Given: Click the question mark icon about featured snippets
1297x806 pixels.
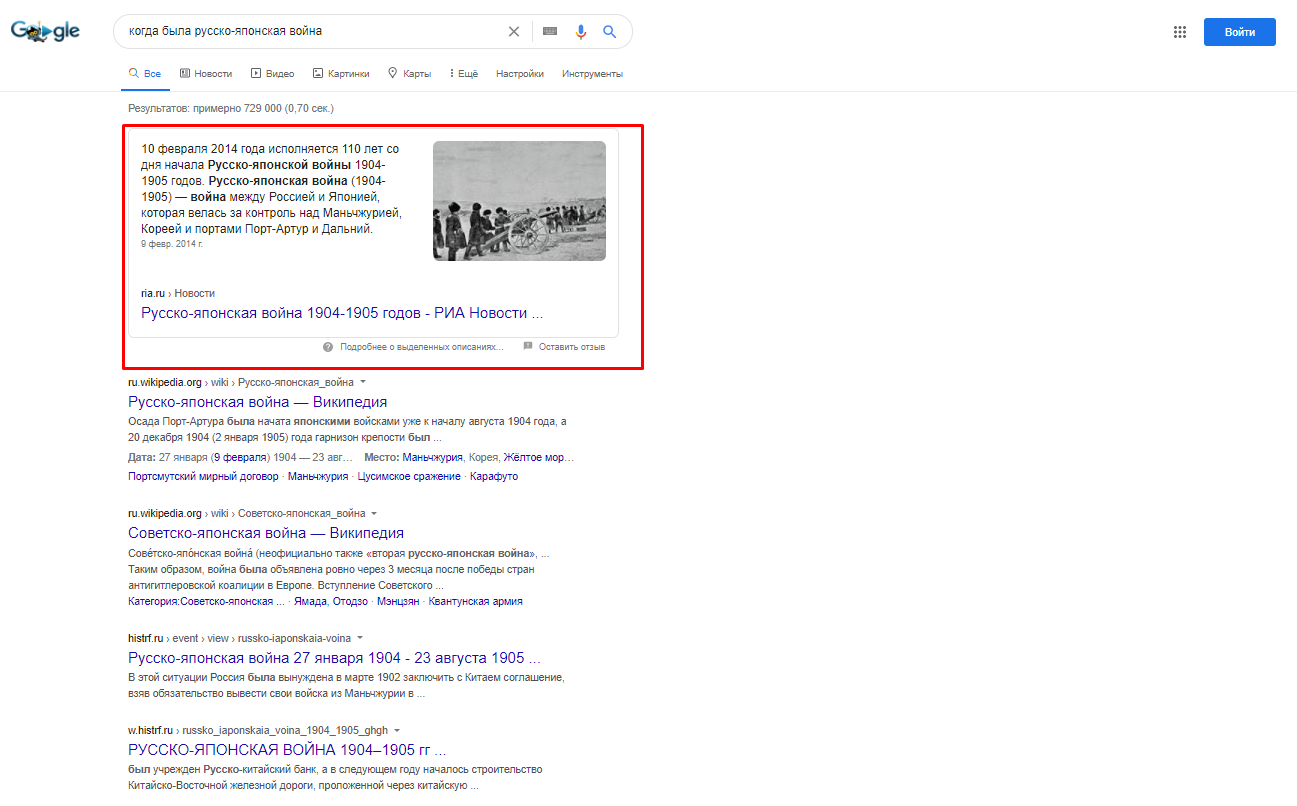Looking at the screenshot, I should (x=328, y=347).
